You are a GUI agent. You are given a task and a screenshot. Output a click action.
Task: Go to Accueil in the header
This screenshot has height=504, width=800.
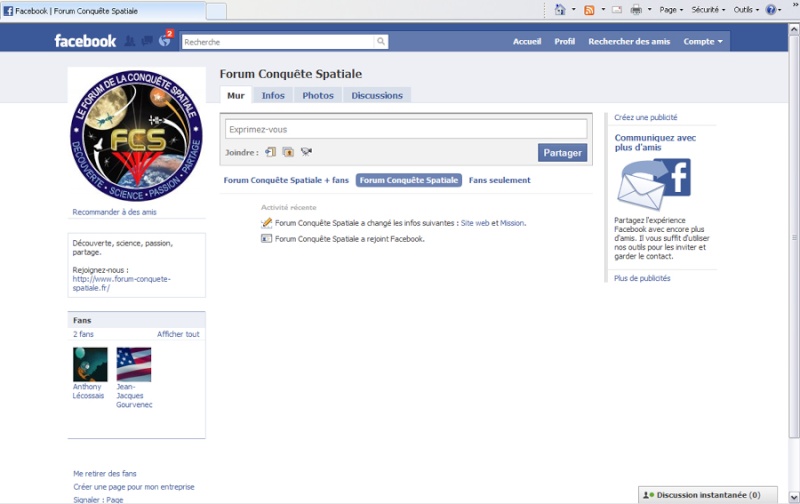[x=527, y=41]
